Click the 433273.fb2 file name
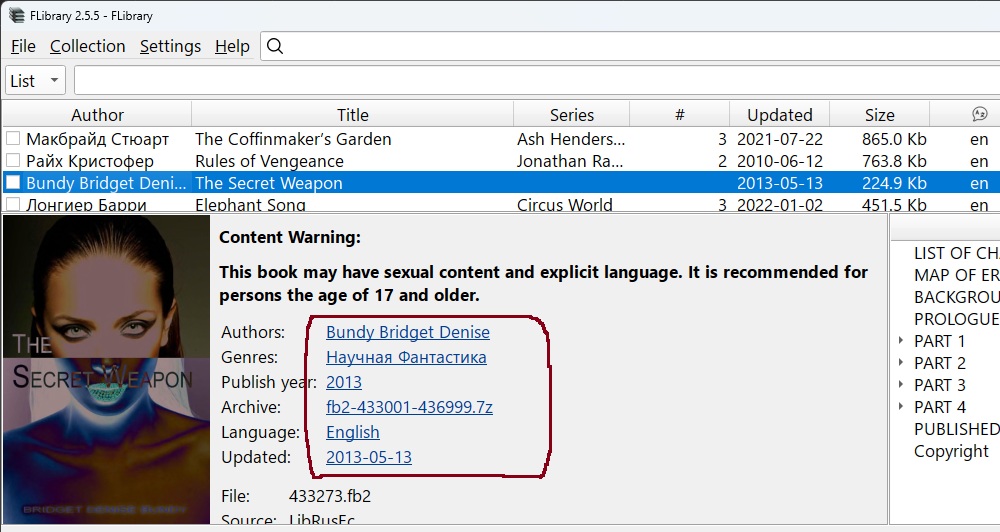The height and width of the screenshot is (532, 1000). point(330,496)
